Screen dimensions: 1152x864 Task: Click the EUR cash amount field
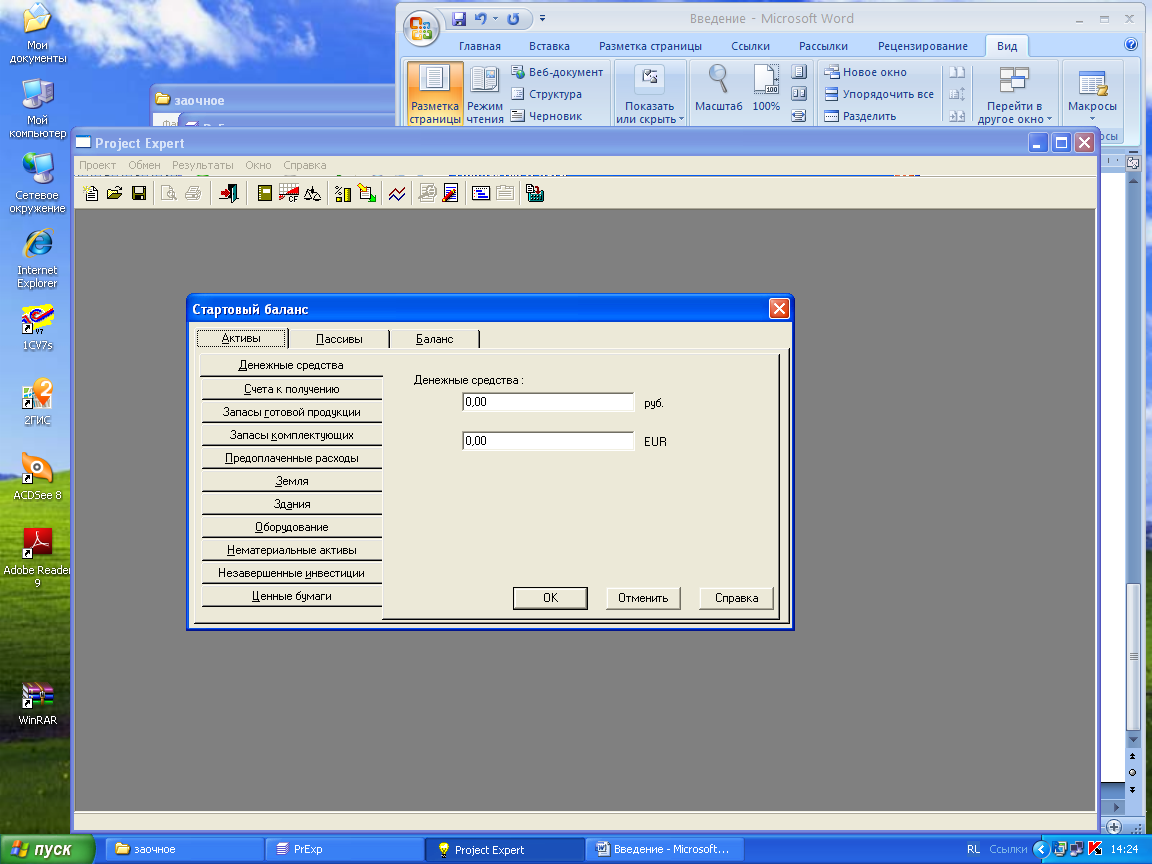(x=548, y=441)
